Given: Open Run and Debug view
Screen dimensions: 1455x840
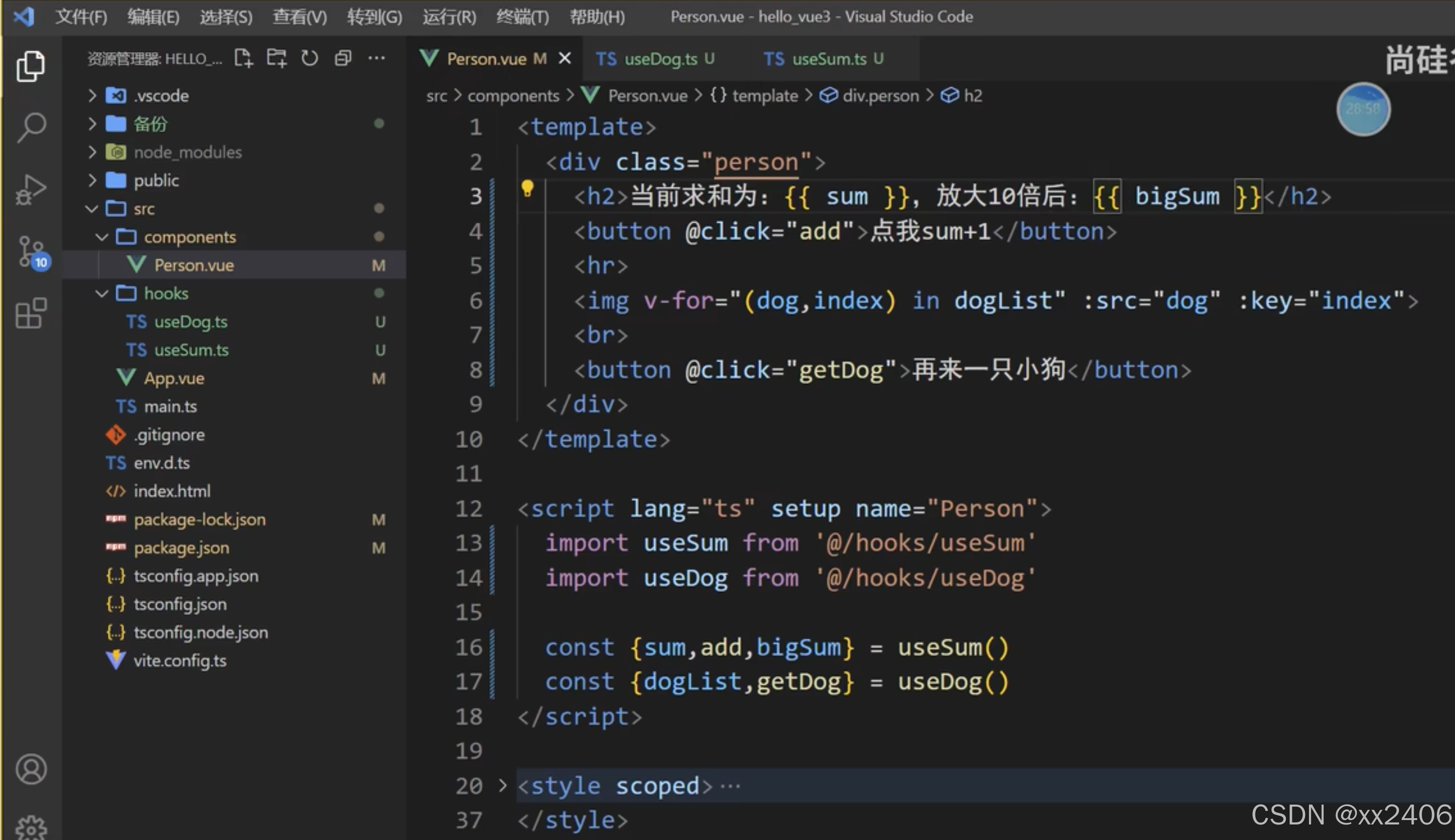Looking at the screenshot, I should pos(31,189).
